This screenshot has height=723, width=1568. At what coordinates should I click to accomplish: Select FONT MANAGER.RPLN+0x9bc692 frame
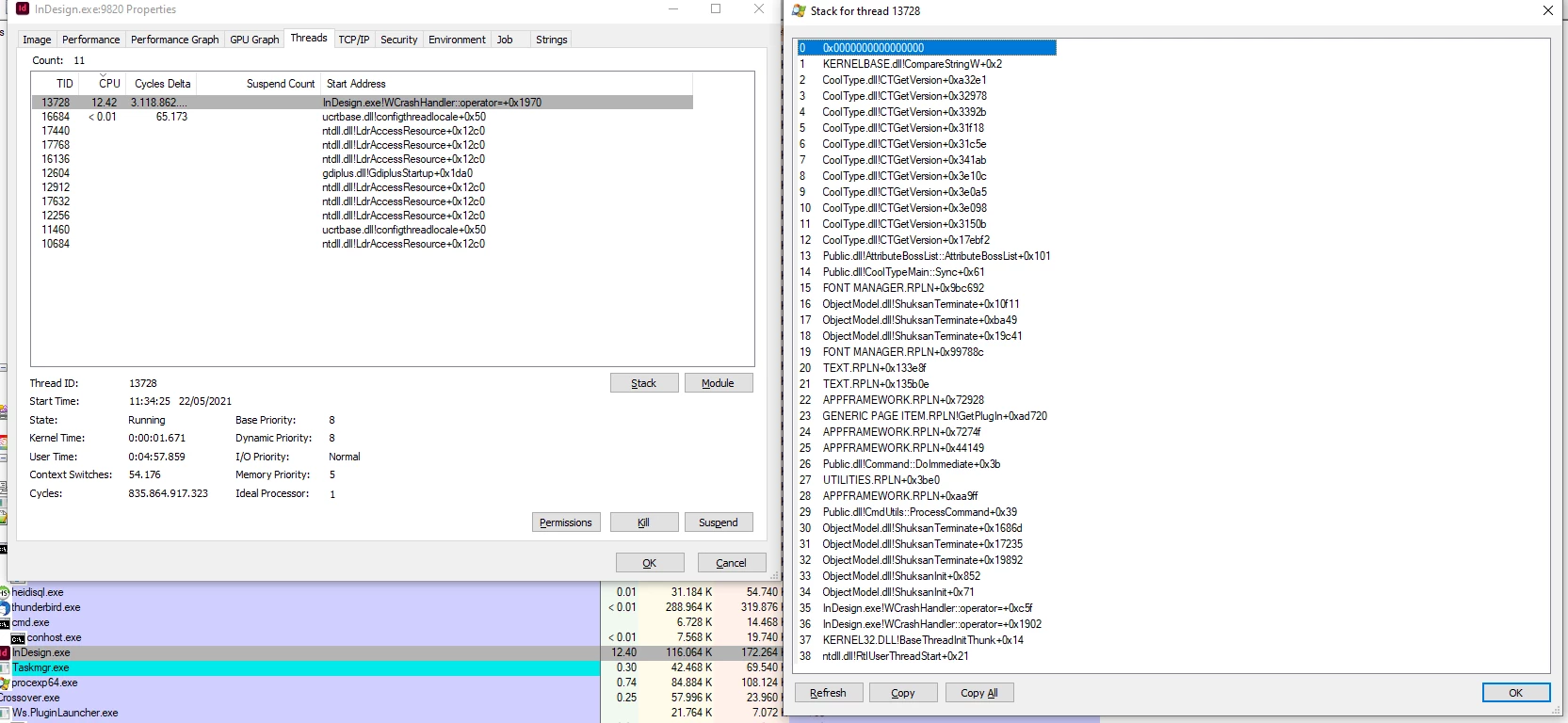[903, 288]
